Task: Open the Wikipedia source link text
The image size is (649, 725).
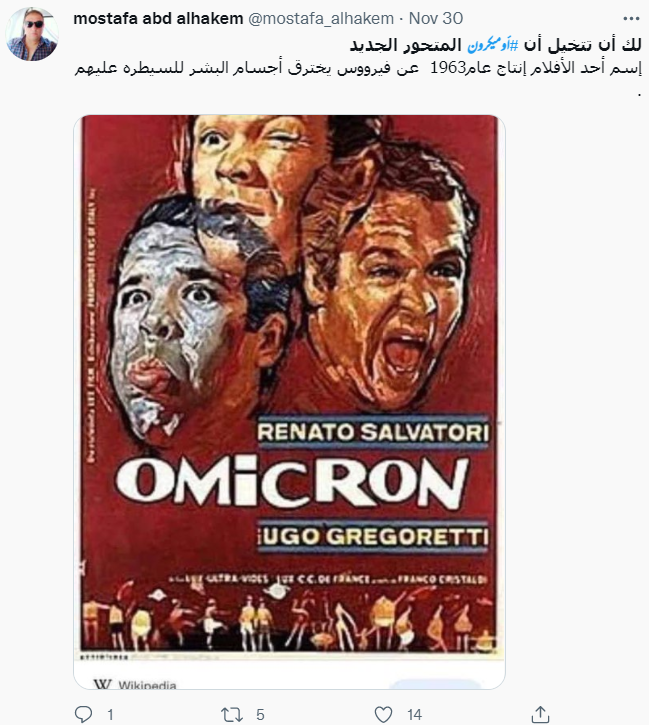Action: coord(147,685)
